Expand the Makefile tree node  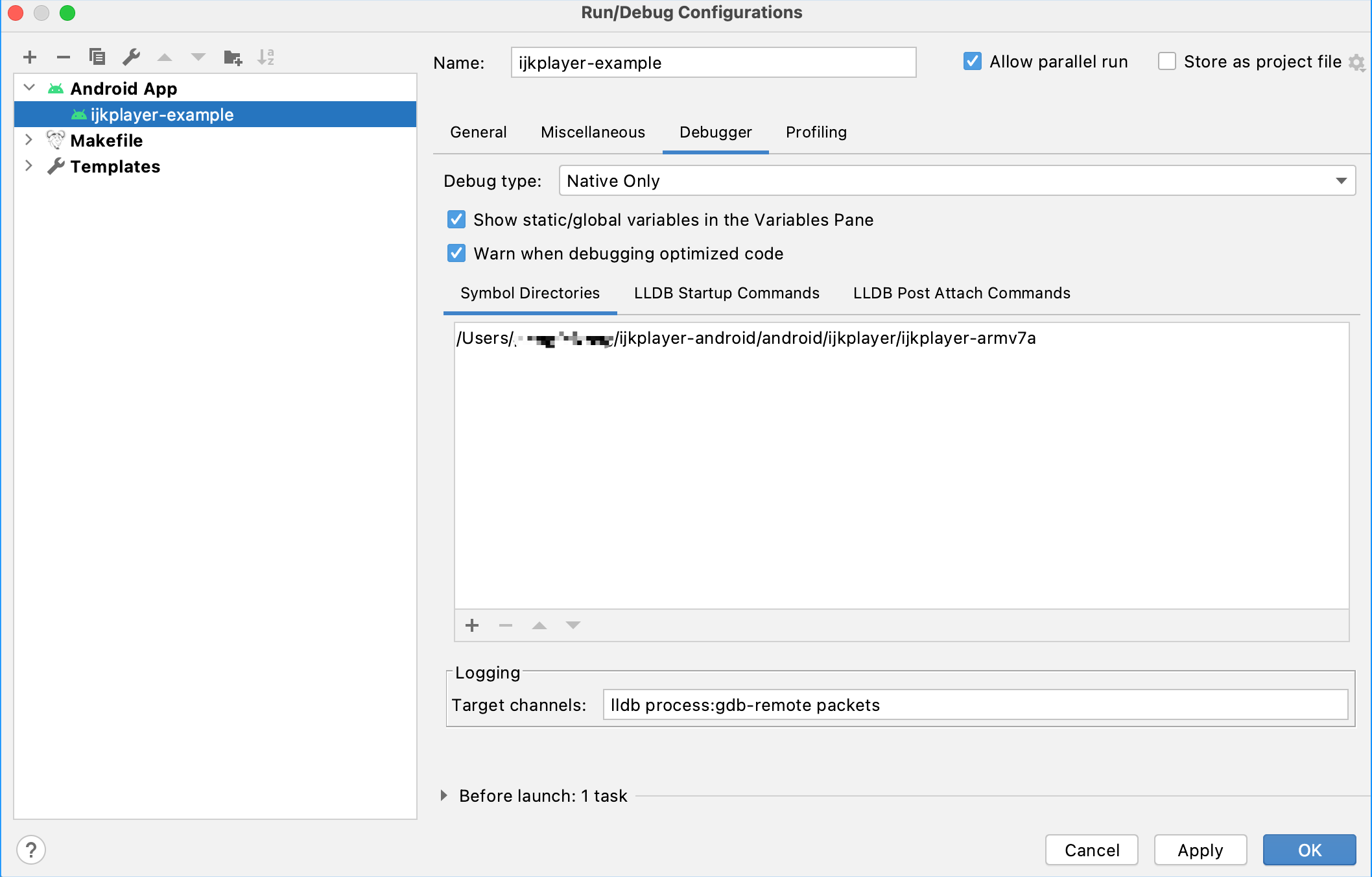(29, 139)
